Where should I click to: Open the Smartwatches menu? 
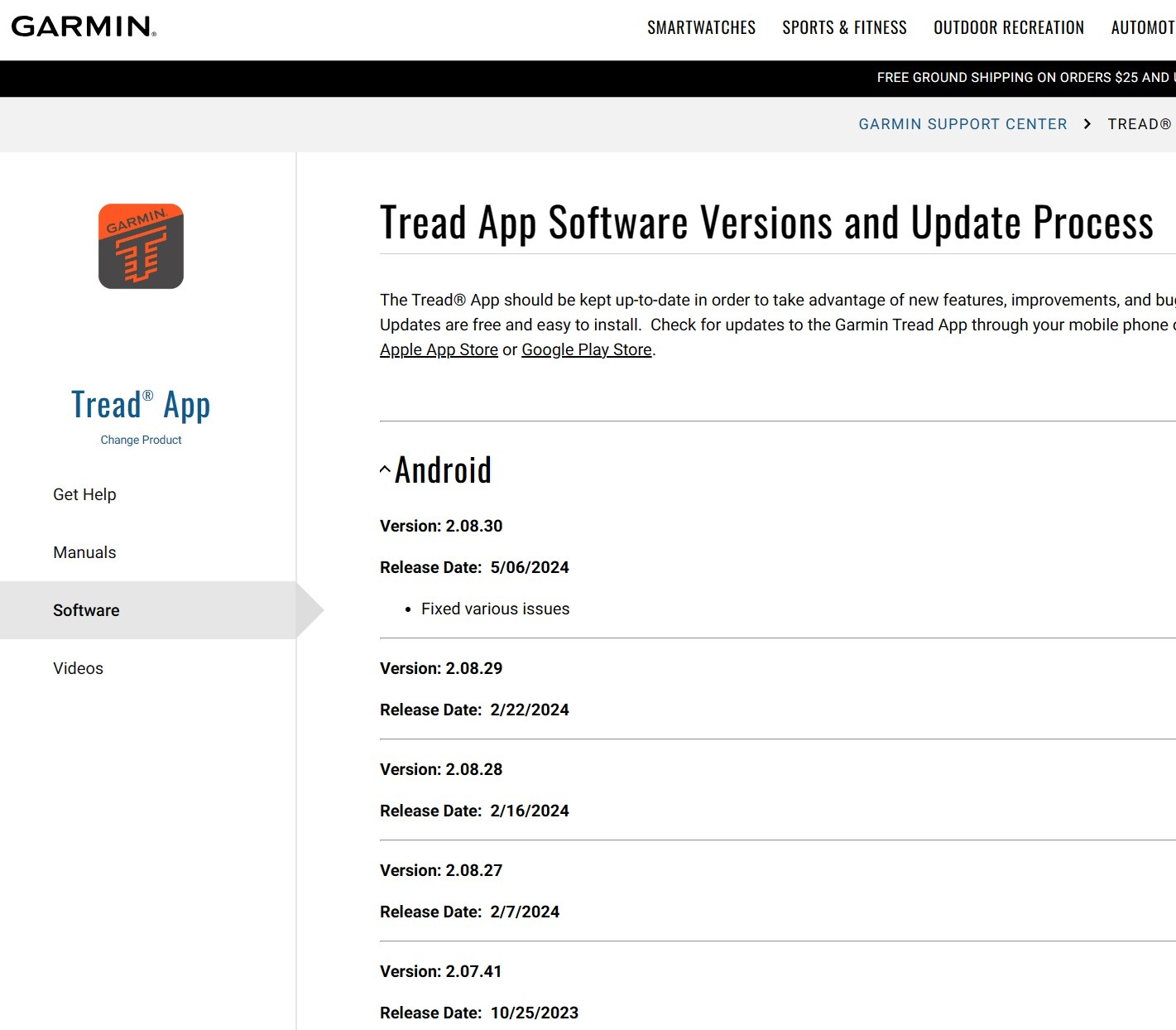pos(701,27)
